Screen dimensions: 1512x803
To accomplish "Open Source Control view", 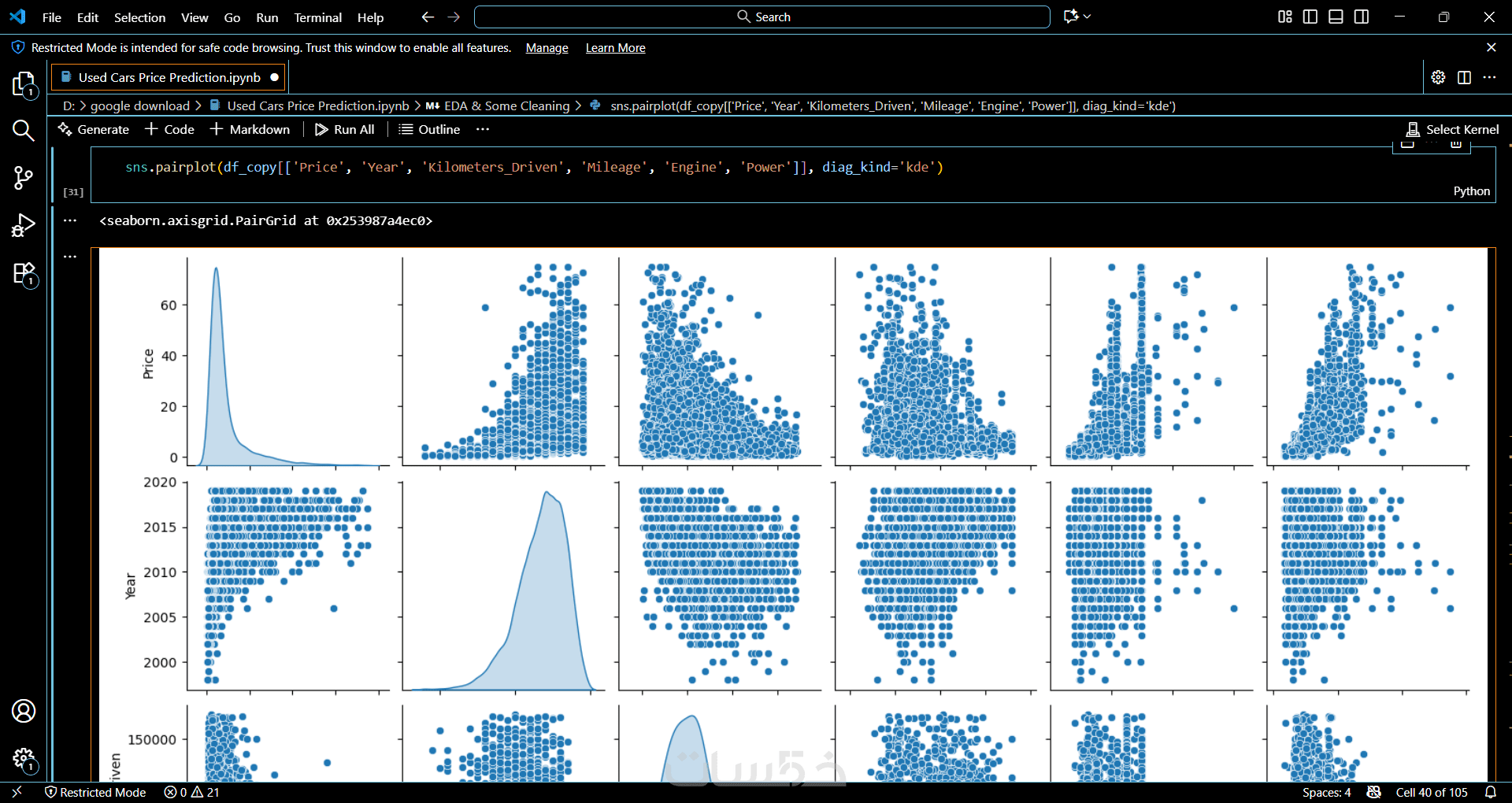I will pyautogui.click(x=24, y=178).
